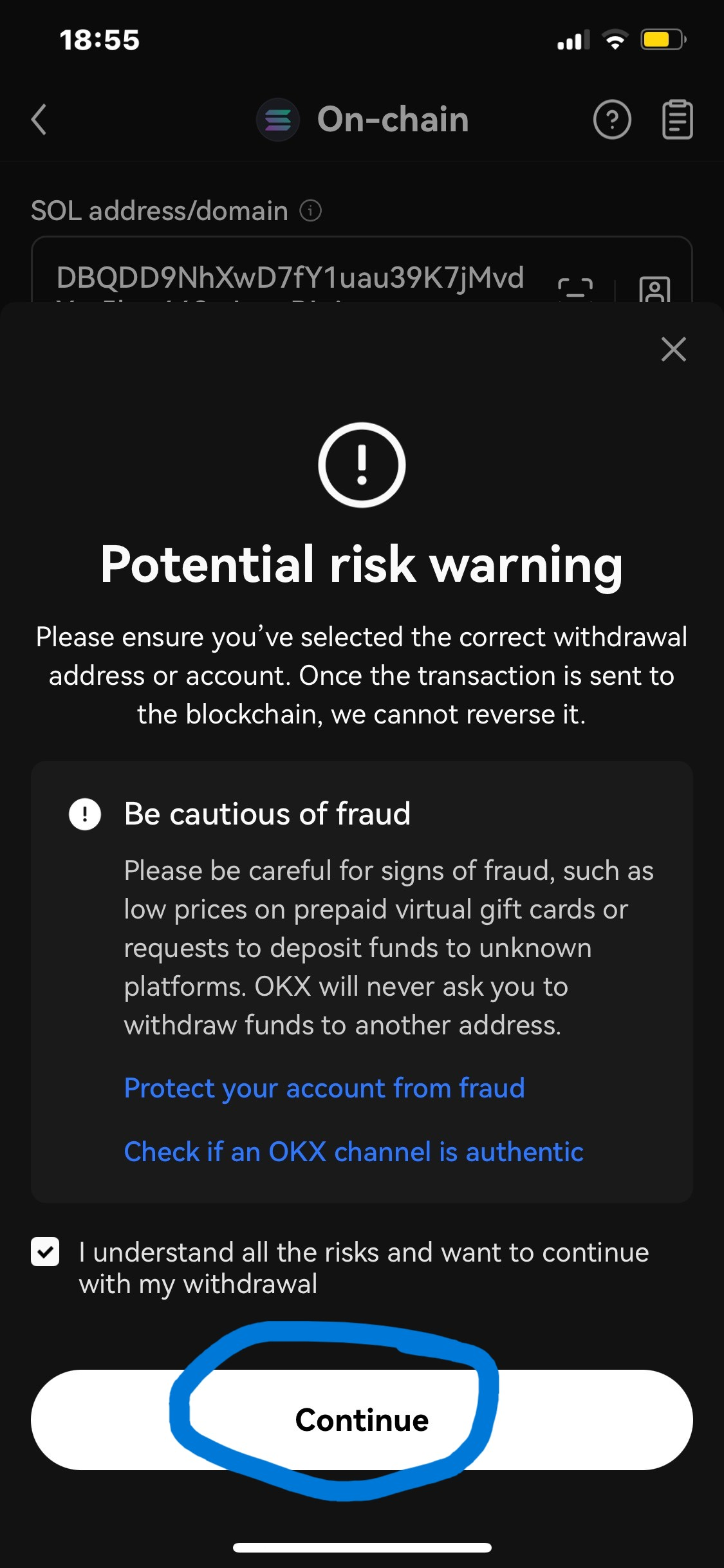
Task: Uncheck the I understand all risks checkbox
Action: pyautogui.click(x=45, y=1252)
